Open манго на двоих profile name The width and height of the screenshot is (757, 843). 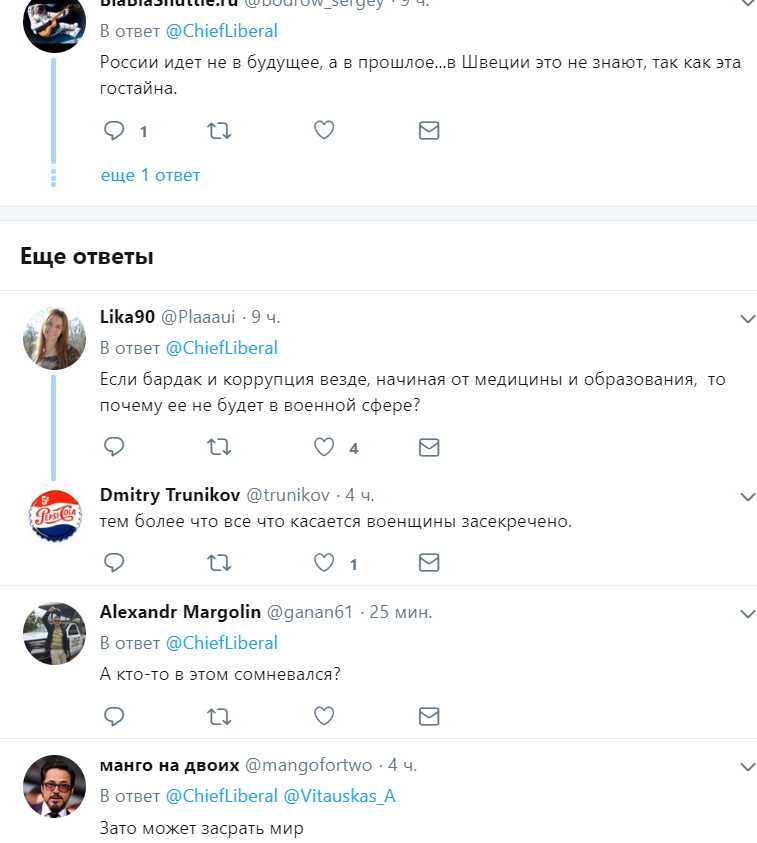point(169,765)
